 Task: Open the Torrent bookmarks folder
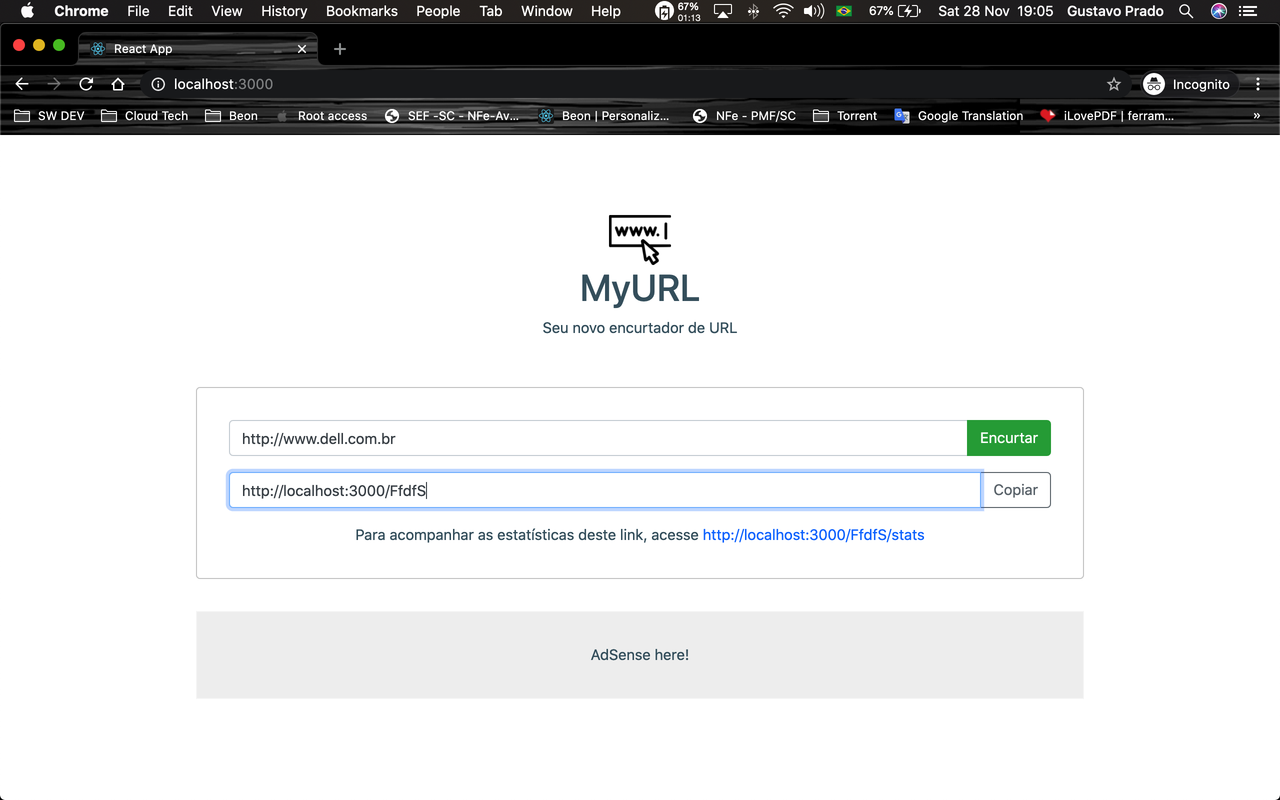tap(845, 115)
